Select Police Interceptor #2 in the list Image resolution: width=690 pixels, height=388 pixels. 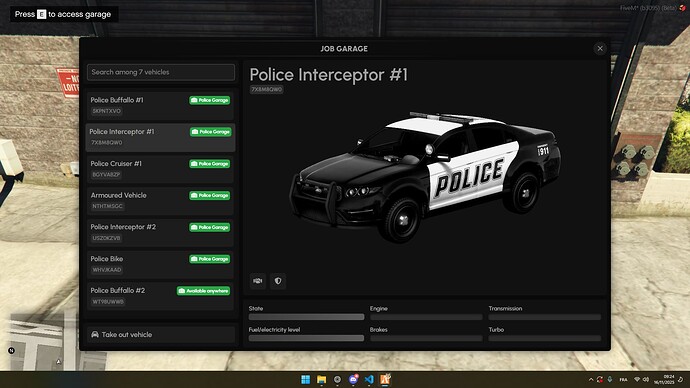160,233
